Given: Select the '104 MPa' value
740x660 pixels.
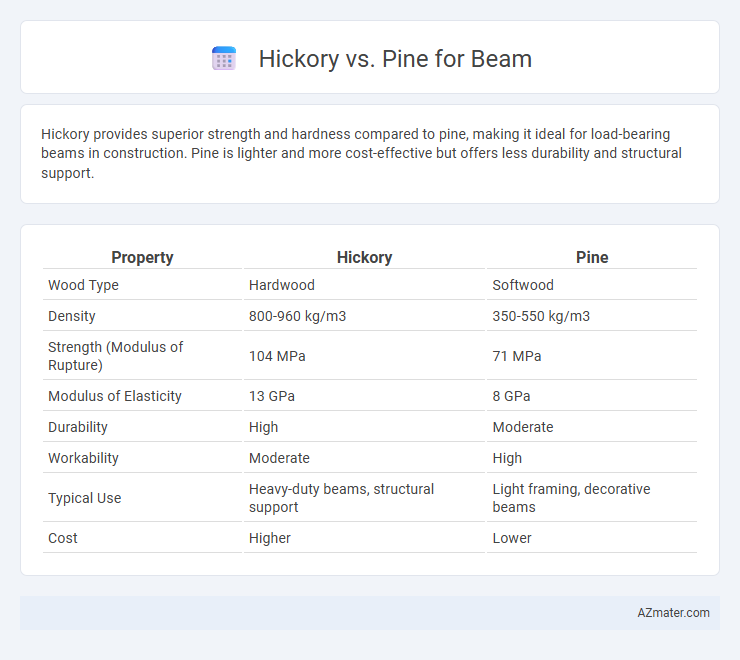Looking at the screenshot, I should pyautogui.click(x=277, y=356).
